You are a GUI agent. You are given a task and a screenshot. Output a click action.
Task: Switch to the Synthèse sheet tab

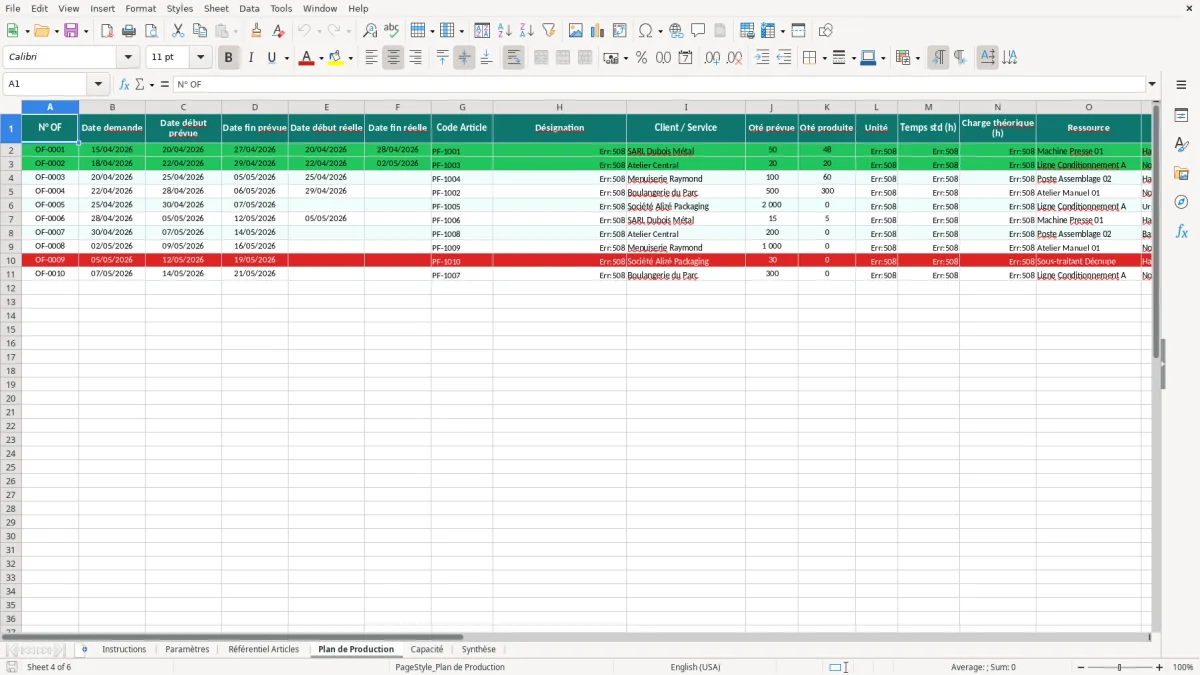pyautogui.click(x=479, y=649)
